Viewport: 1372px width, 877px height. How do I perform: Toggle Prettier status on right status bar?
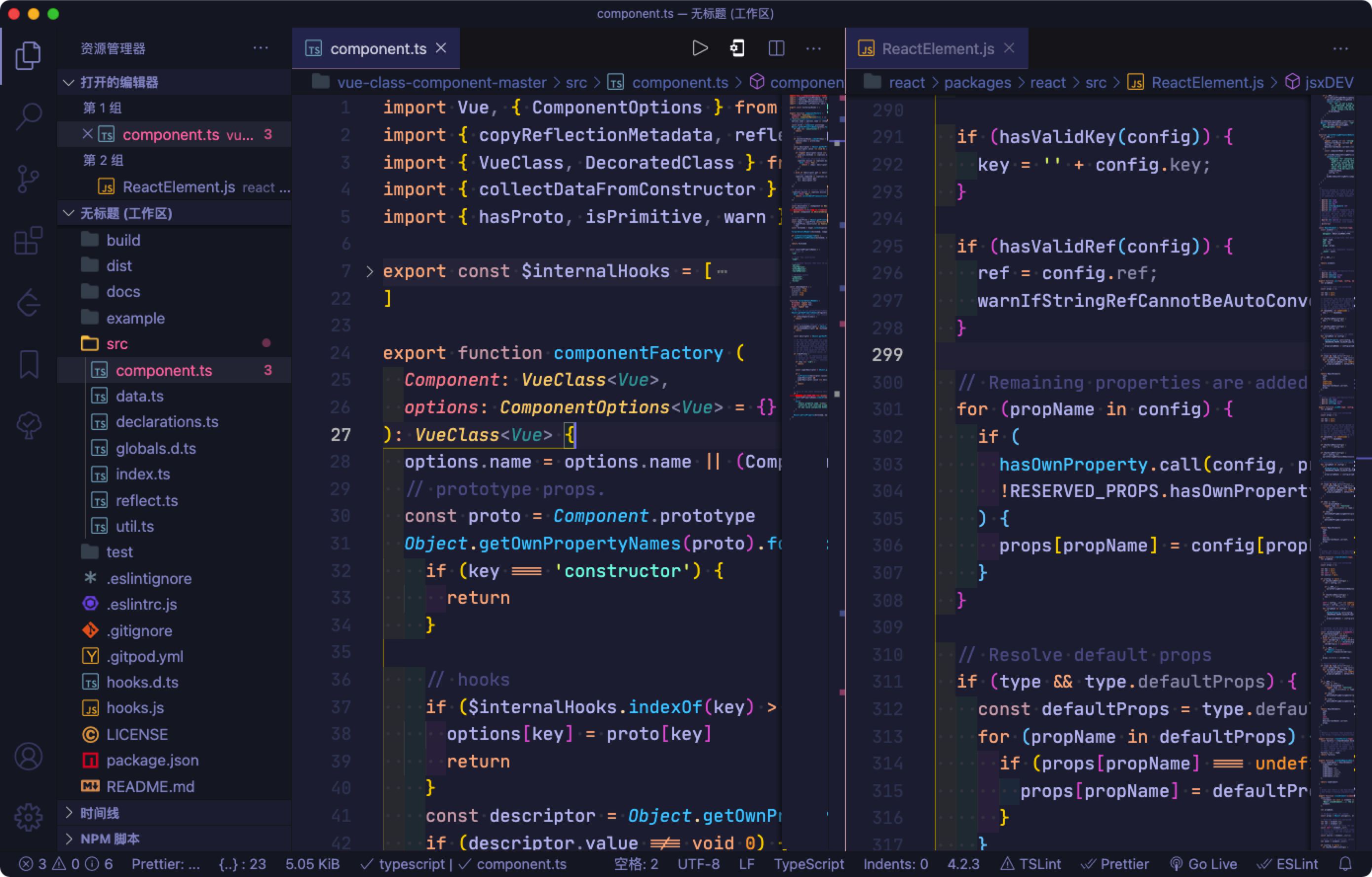point(1115,864)
